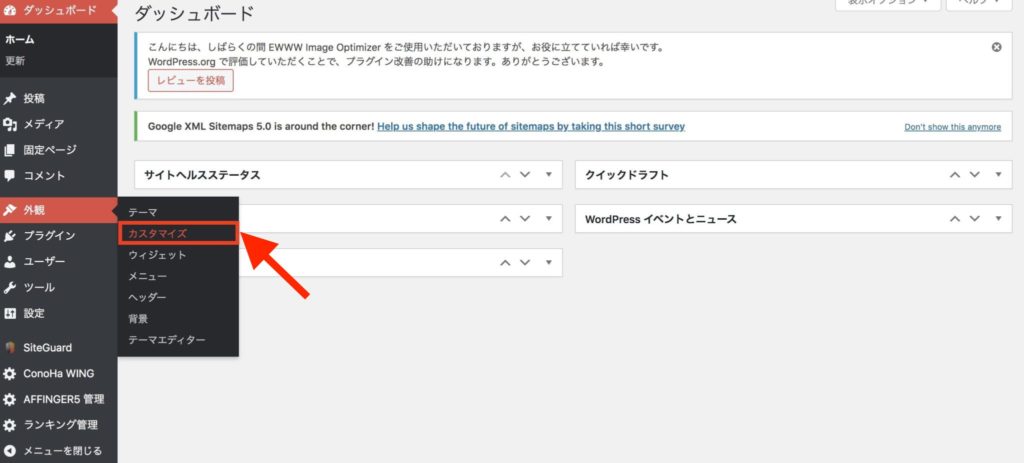1024x463 pixels.
Task: Click the wrench icon beside ツール
Action: pyautogui.click(x=9, y=287)
